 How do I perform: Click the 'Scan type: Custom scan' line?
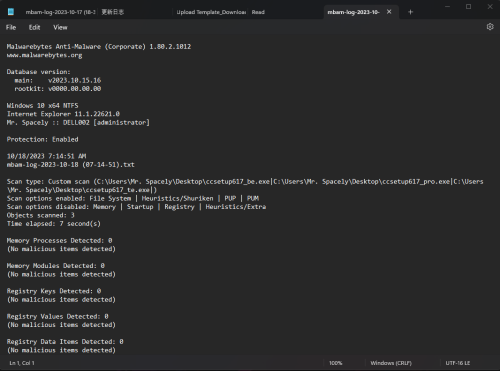pos(245,182)
